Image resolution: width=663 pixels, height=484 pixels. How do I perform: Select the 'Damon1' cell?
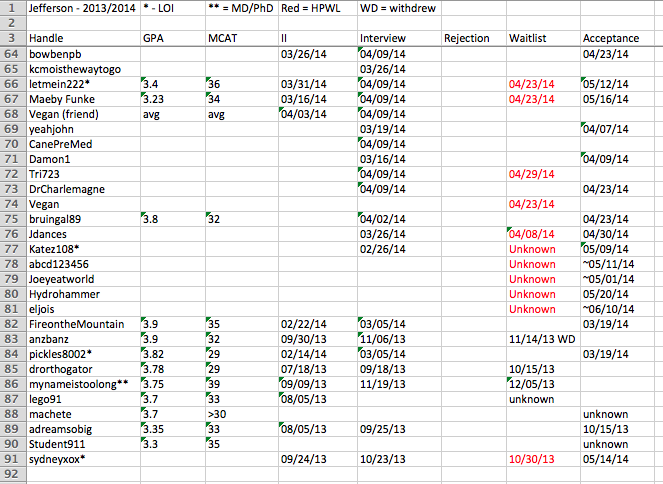coord(83,159)
